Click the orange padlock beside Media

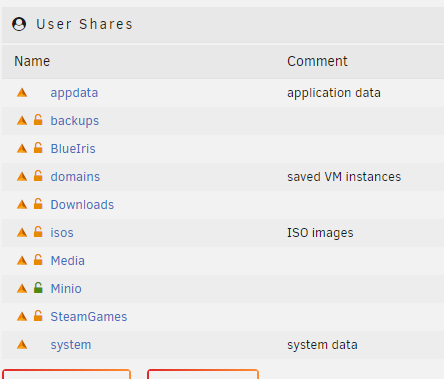(x=38, y=260)
